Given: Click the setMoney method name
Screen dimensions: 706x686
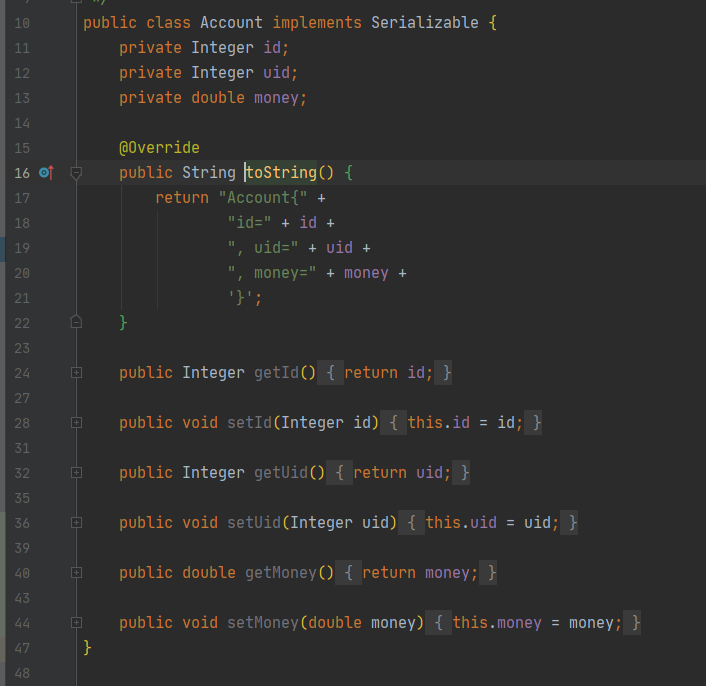Looking at the screenshot, I should pos(263,622).
